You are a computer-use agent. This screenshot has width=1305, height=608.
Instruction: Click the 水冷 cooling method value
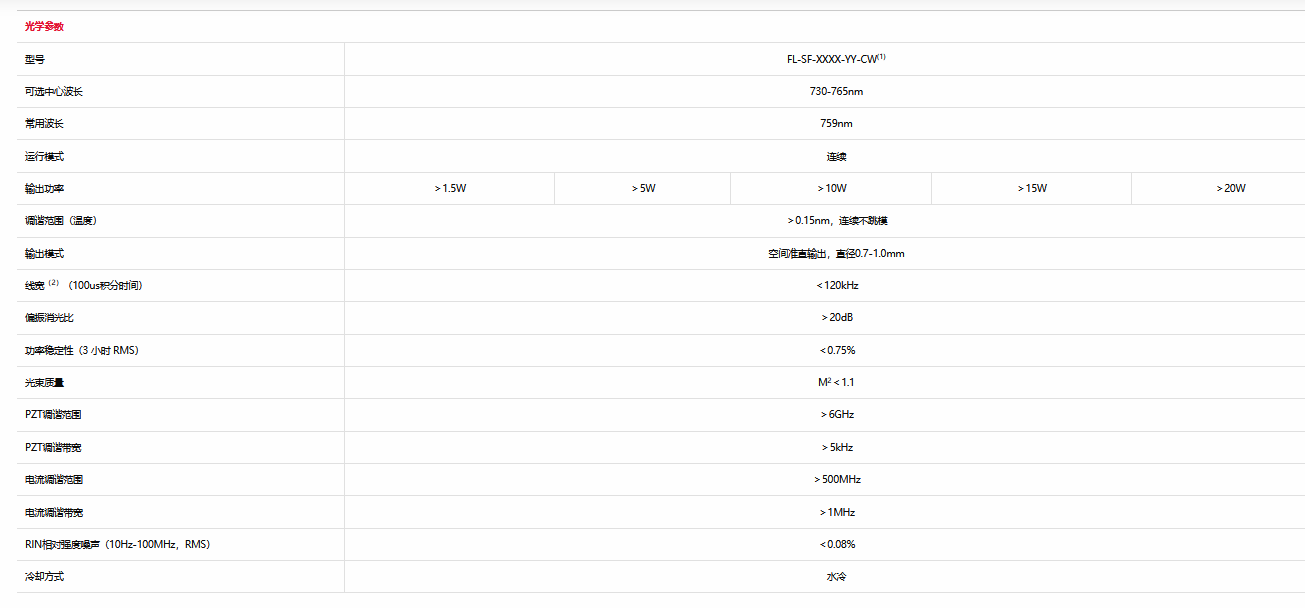[x=836, y=576]
